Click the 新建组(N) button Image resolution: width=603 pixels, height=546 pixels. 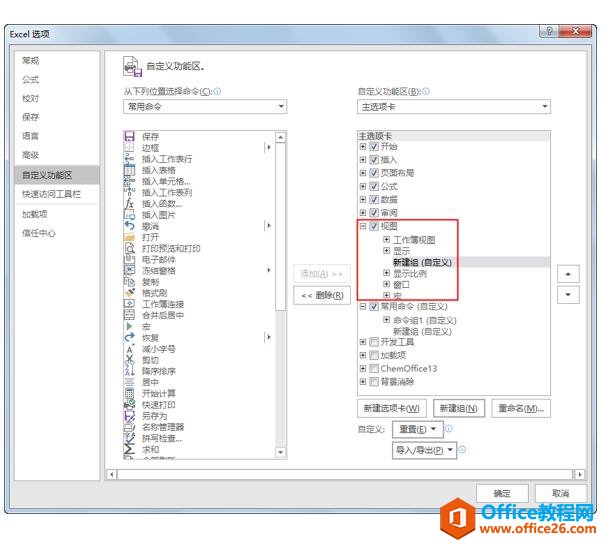point(458,408)
